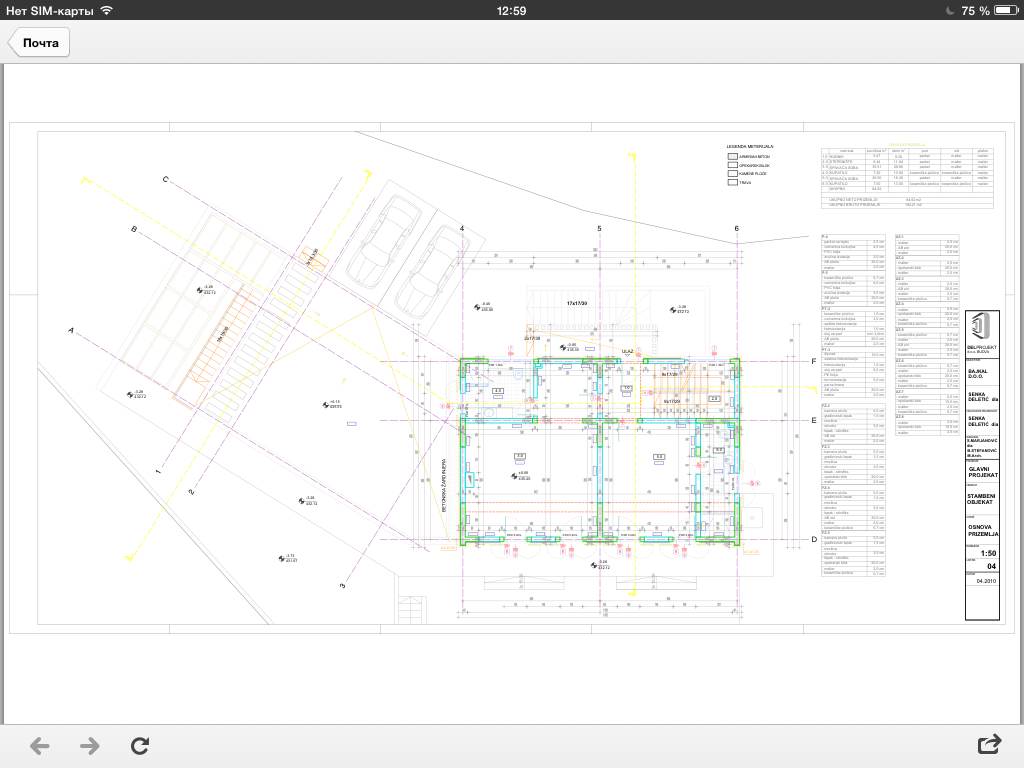The height and width of the screenshot is (768, 1024).
Task: Tap grid axis label 'C'
Action: (165, 179)
